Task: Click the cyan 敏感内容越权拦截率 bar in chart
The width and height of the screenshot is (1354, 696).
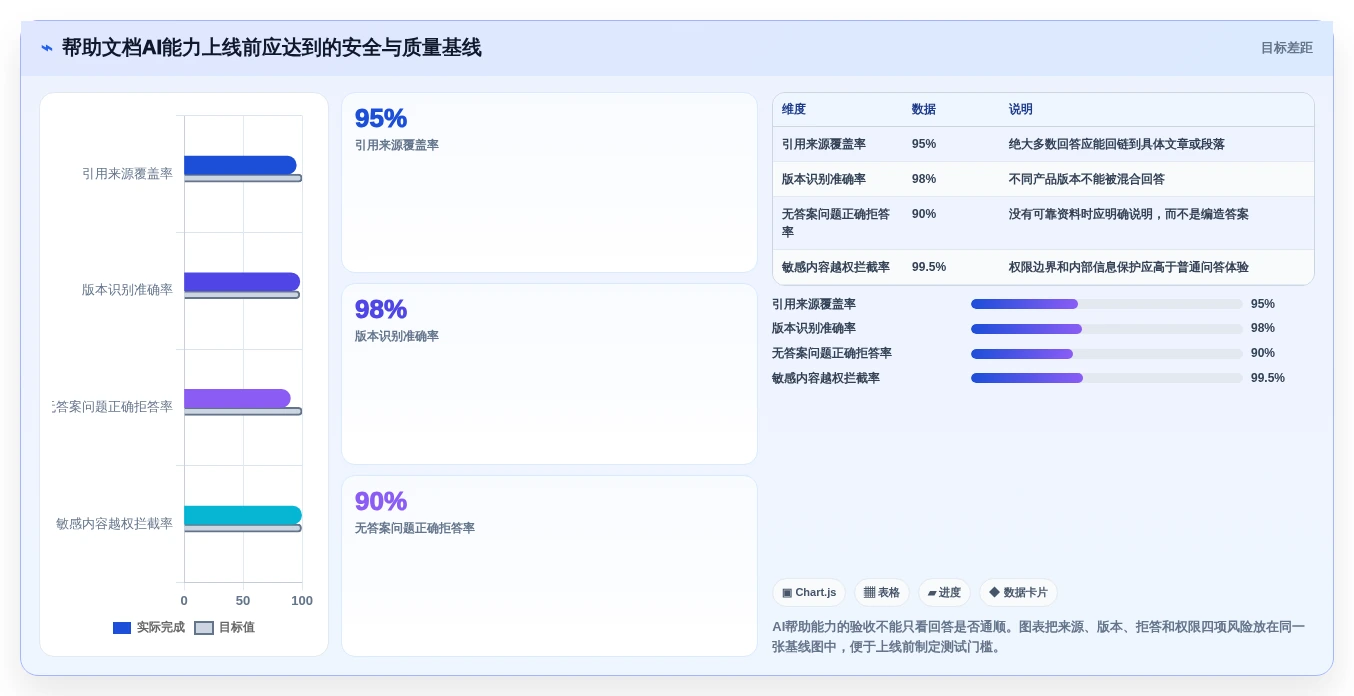Action: pos(243,515)
